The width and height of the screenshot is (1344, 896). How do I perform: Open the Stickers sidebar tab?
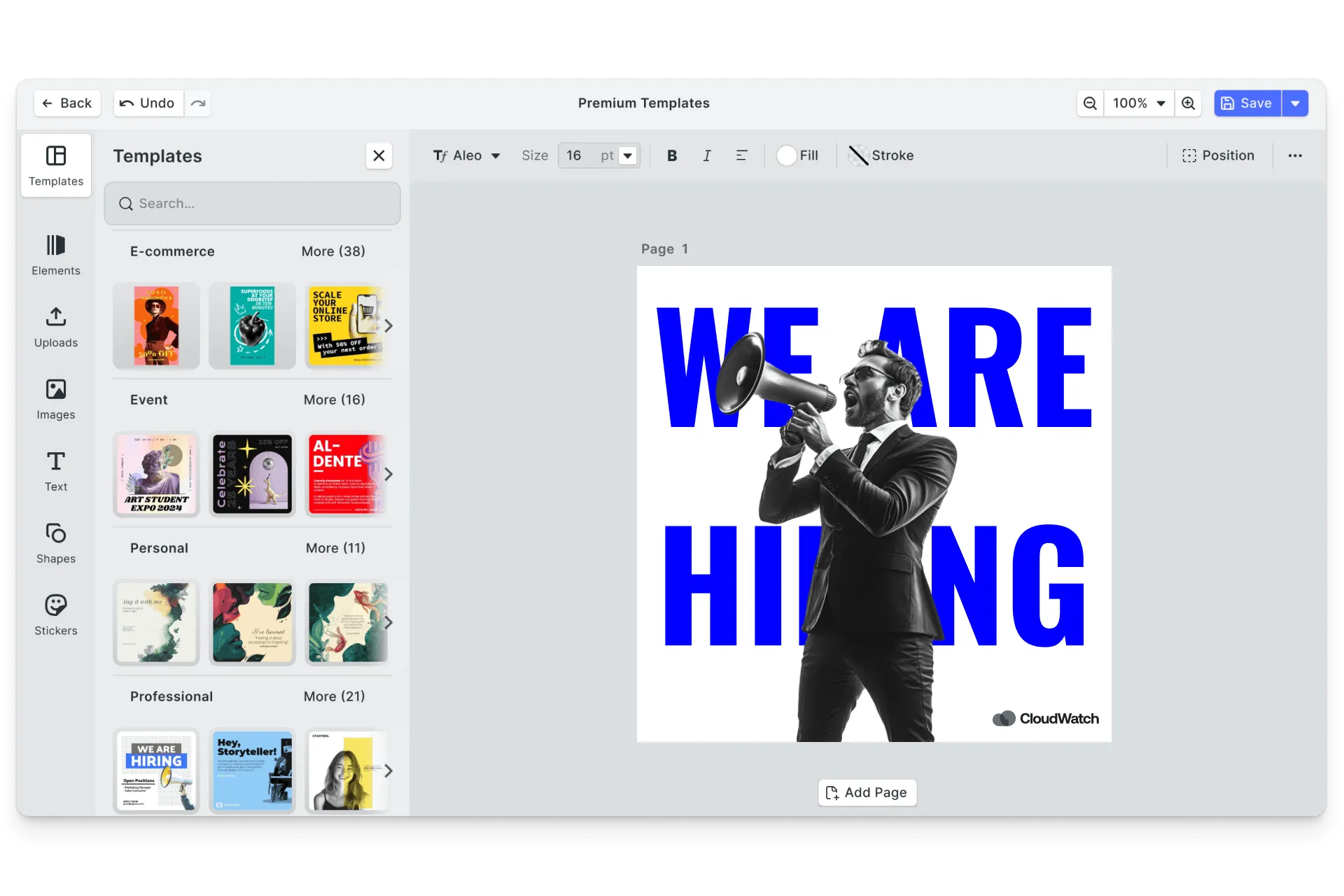(56, 615)
